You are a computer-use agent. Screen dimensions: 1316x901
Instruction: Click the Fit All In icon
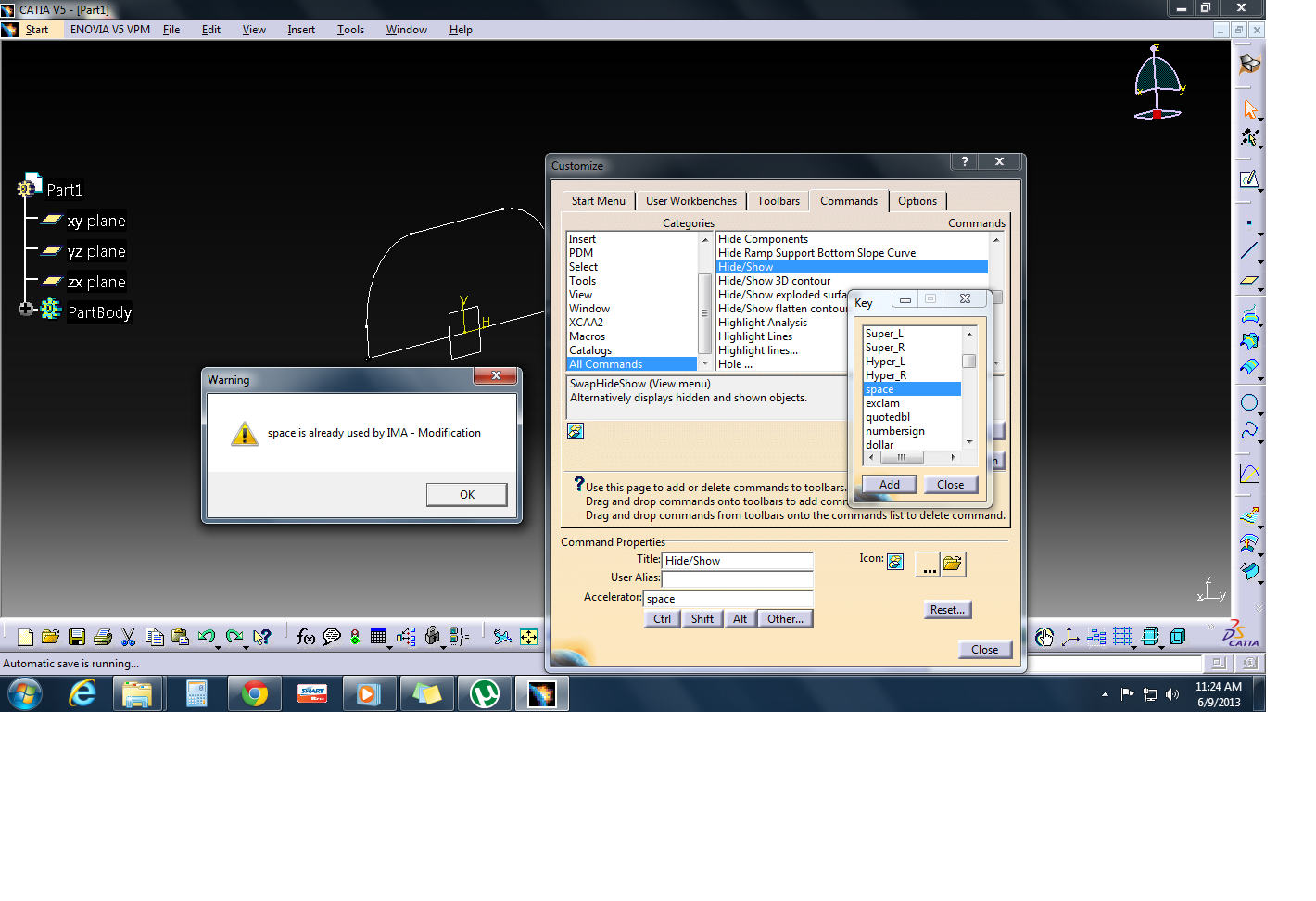click(x=529, y=637)
